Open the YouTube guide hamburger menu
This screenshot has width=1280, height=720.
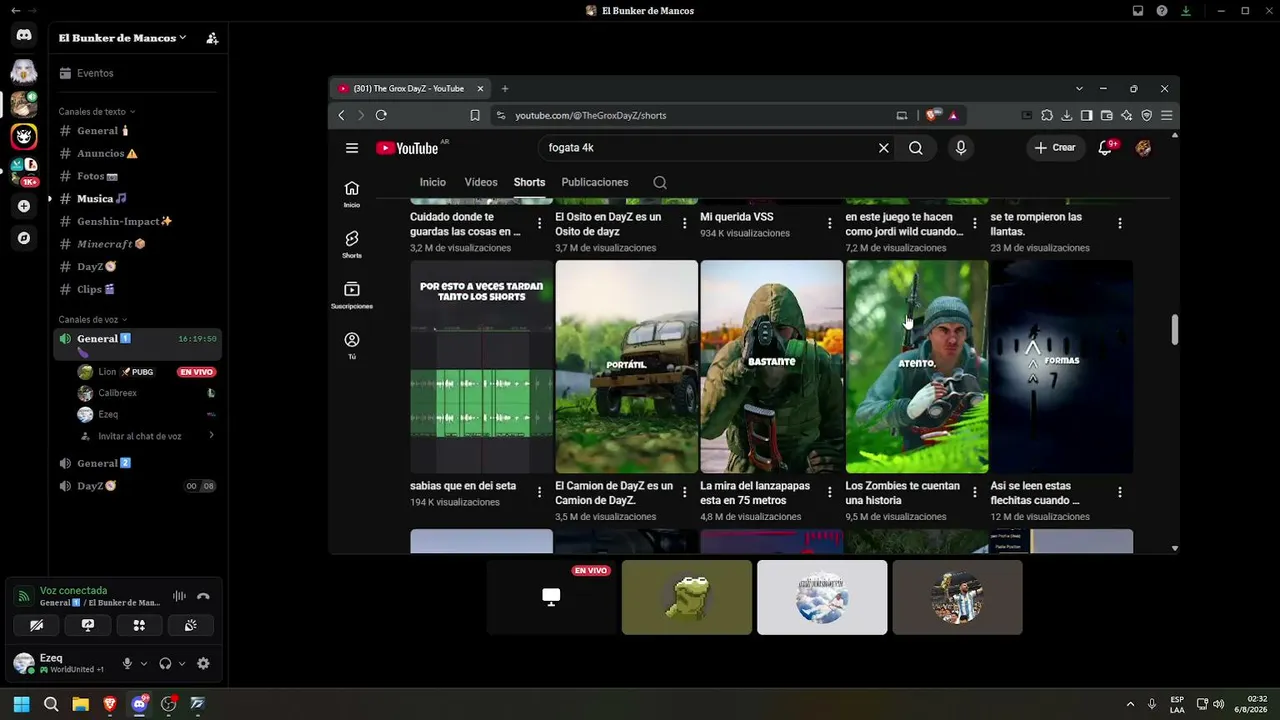pyautogui.click(x=352, y=148)
